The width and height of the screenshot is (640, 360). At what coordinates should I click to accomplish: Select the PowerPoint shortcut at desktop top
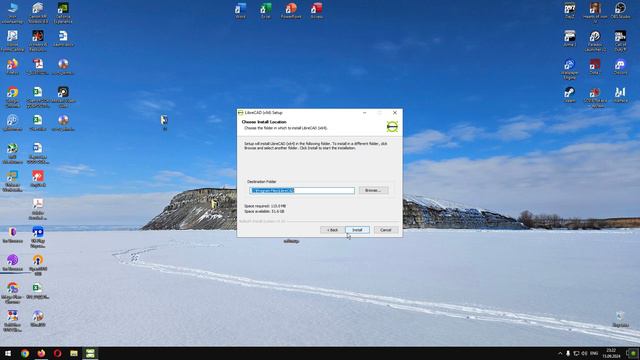[x=291, y=11]
